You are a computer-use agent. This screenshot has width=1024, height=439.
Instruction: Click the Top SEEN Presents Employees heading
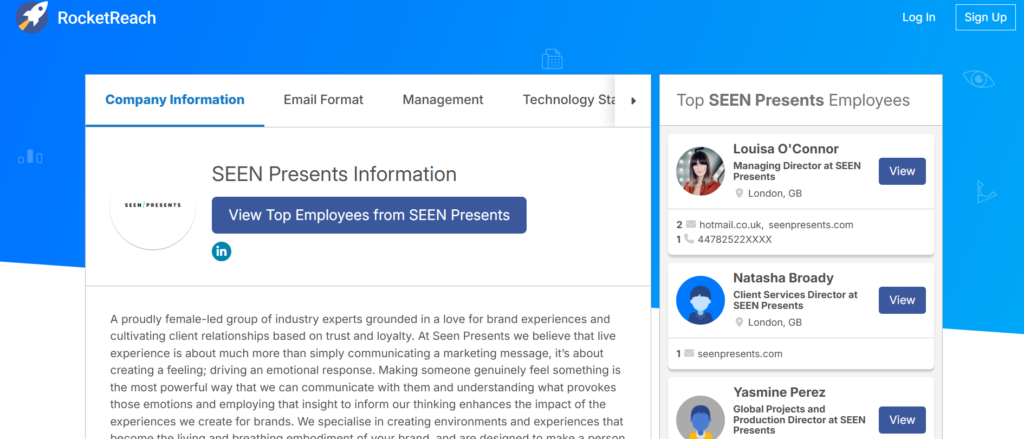coord(793,100)
